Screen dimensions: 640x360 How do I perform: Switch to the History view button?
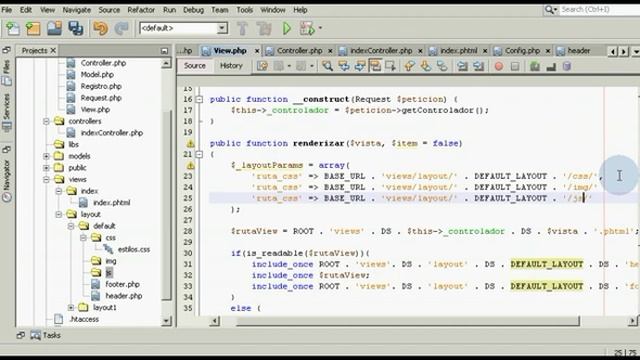click(231, 66)
